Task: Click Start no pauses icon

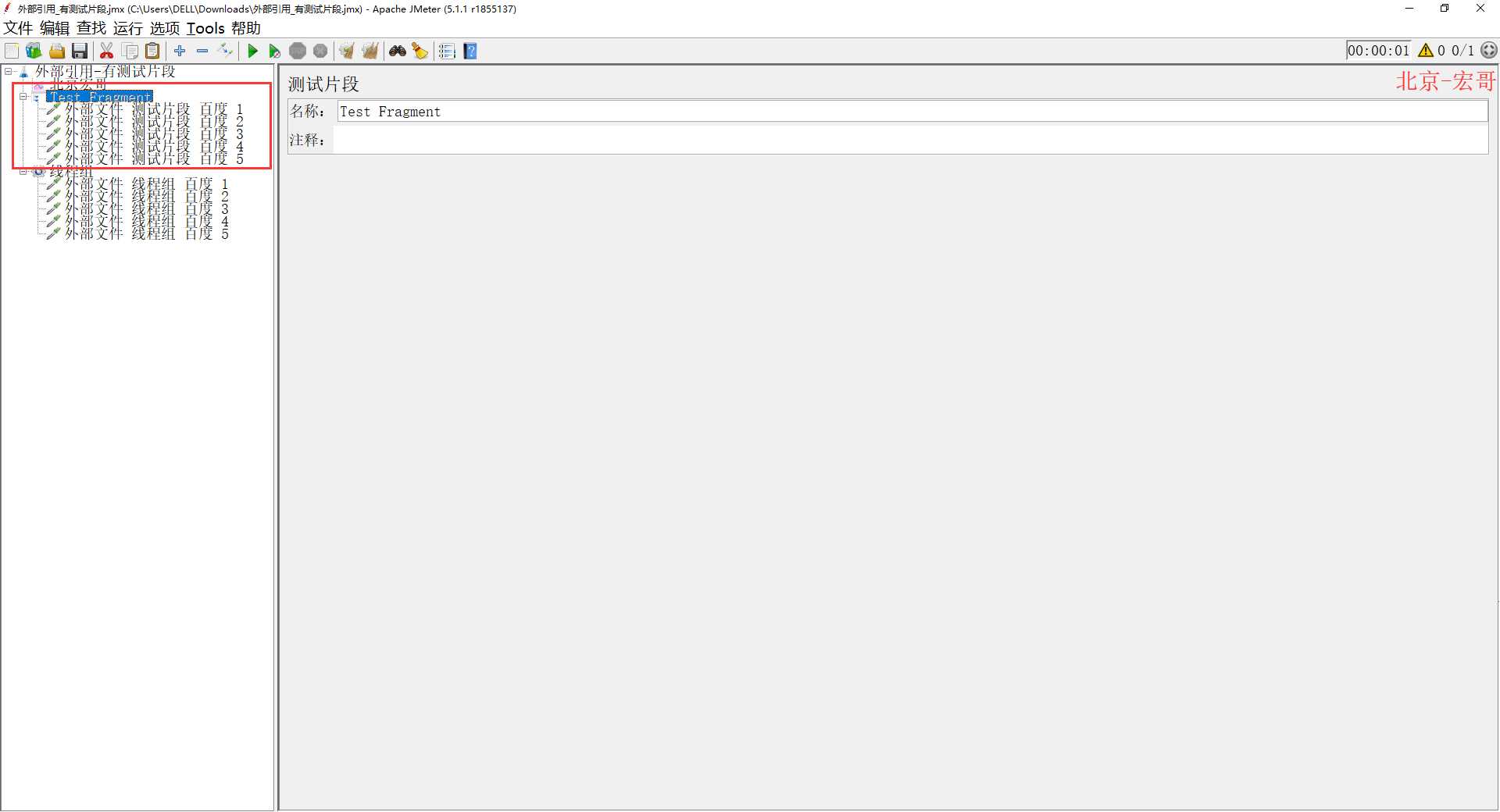Action: pyautogui.click(x=274, y=51)
